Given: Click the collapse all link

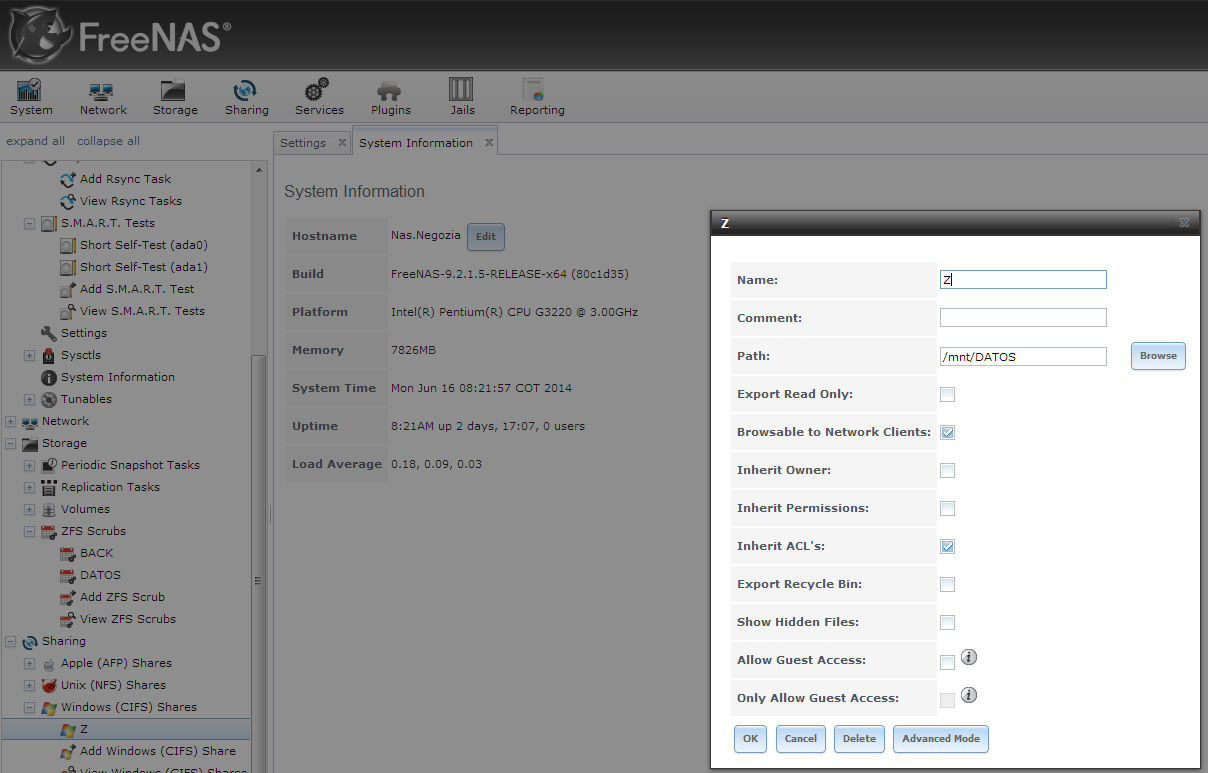Looking at the screenshot, I should click(108, 141).
